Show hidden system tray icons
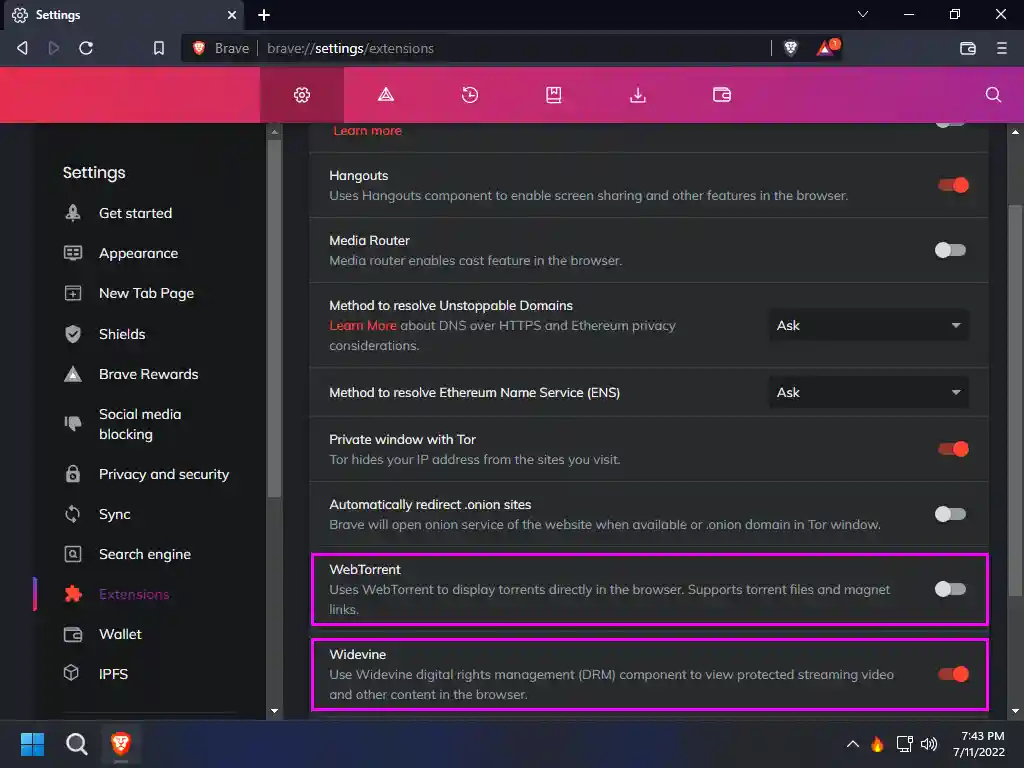Image resolution: width=1024 pixels, height=768 pixels. click(852, 744)
